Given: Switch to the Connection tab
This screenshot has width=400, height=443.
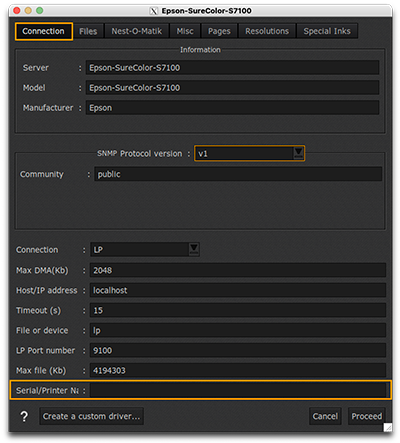Looking at the screenshot, I should (x=44, y=31).
